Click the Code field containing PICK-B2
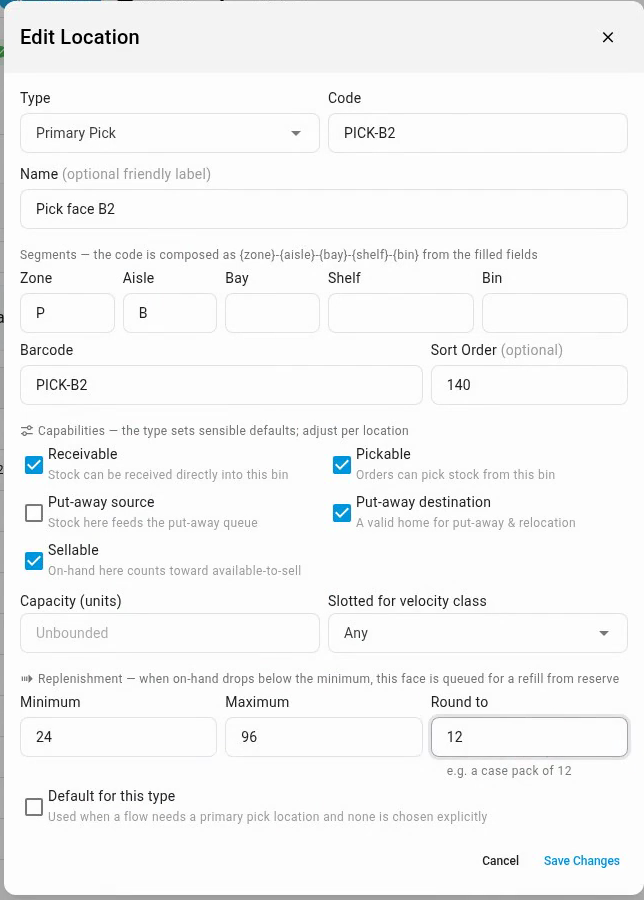 pos(478,133)
